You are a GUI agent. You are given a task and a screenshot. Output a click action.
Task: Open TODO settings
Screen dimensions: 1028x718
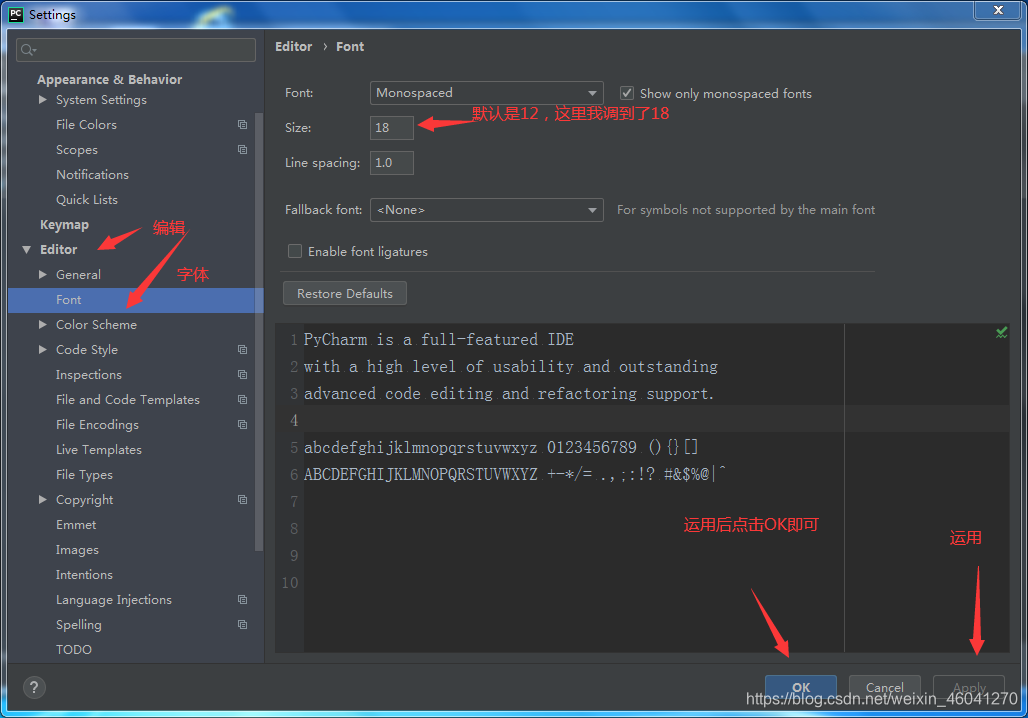coord(73,649)
